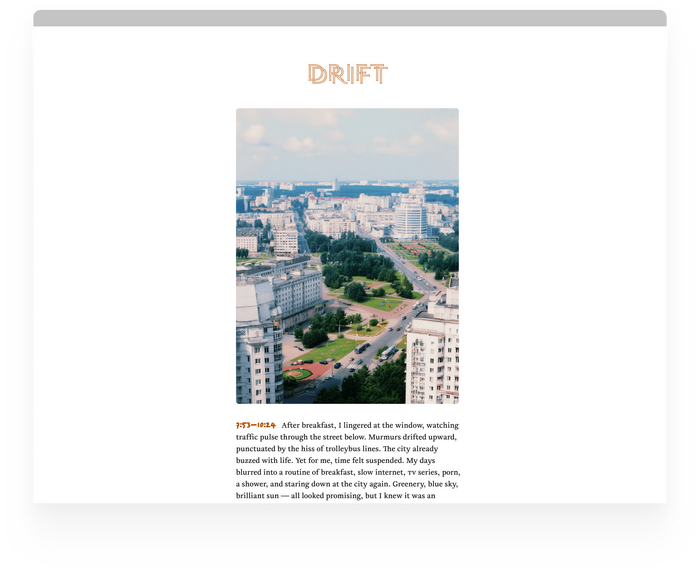Click the DRIFT logo title
This screenshot has height=570, width=700.
click(x=347, y=74)
